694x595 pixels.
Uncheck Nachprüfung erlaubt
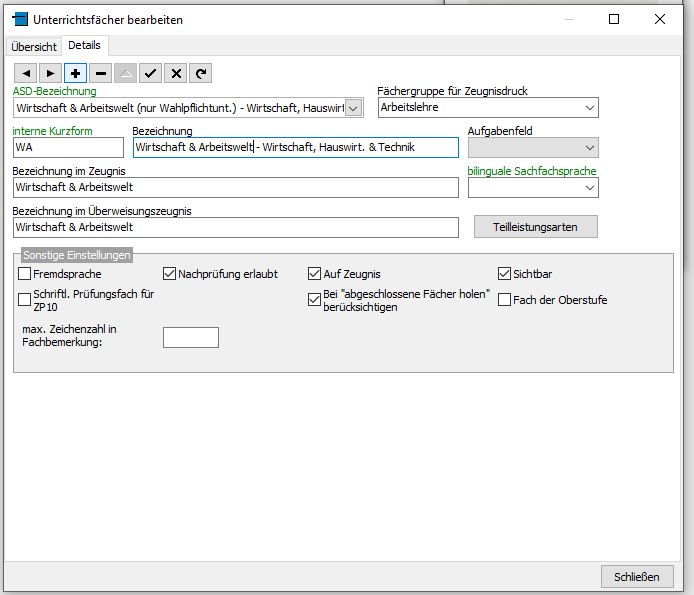tap(169, 274)
